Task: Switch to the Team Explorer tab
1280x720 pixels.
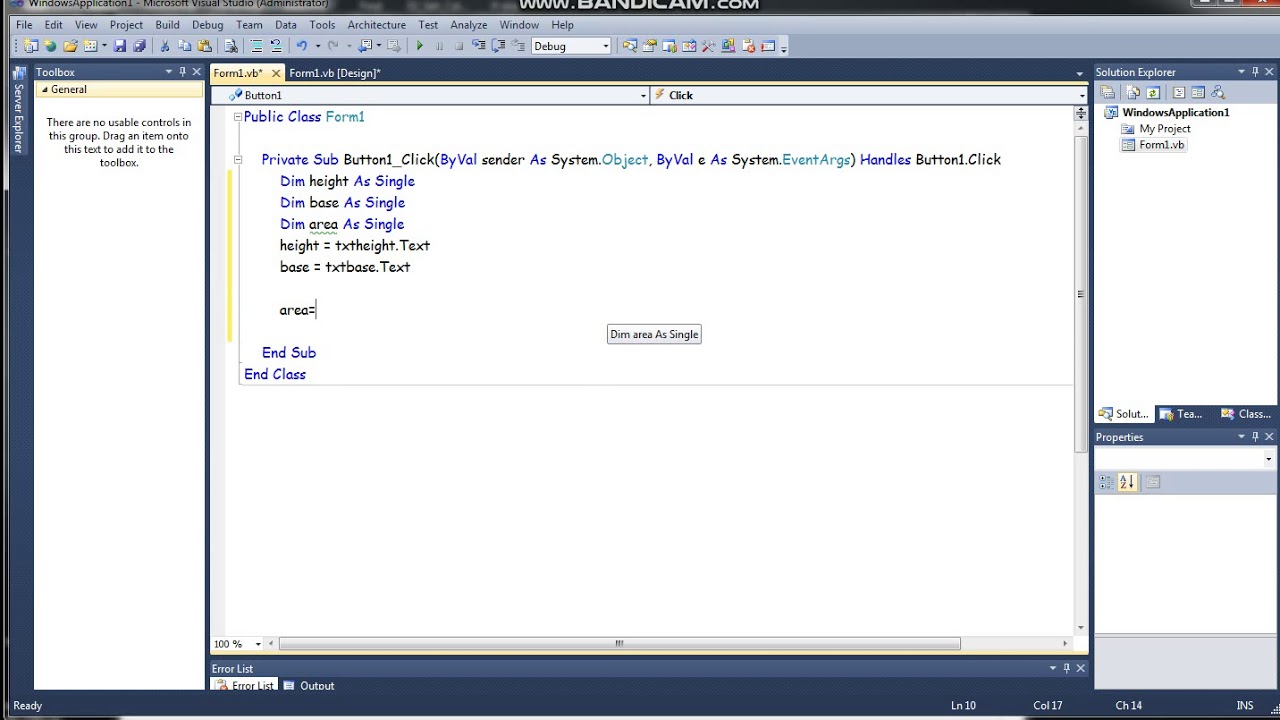Action: tap(1182, 414)
